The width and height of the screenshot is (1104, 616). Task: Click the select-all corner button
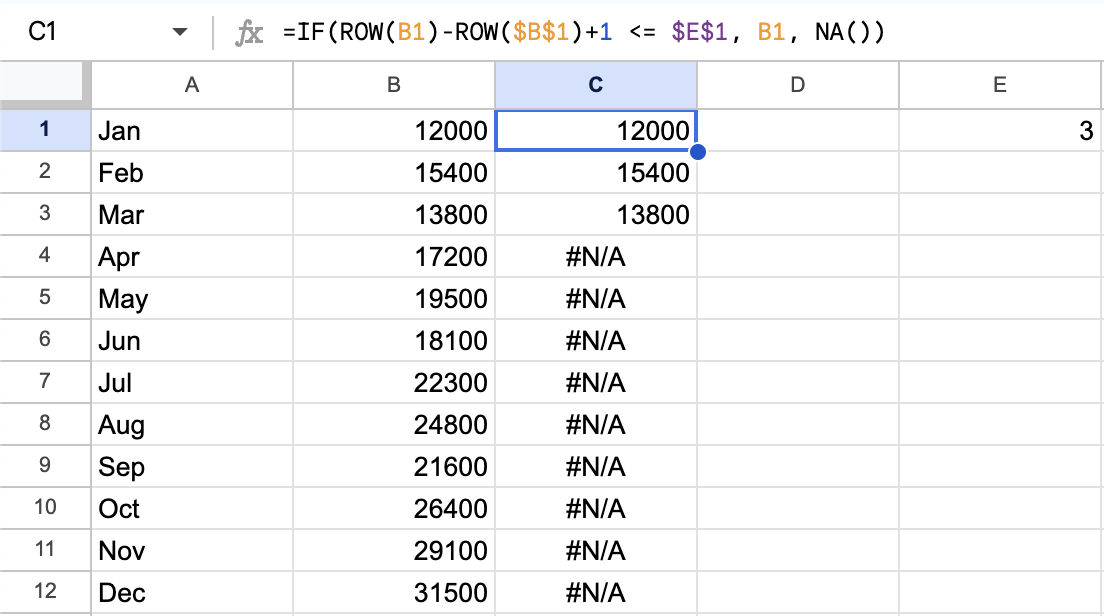(44, 85)
